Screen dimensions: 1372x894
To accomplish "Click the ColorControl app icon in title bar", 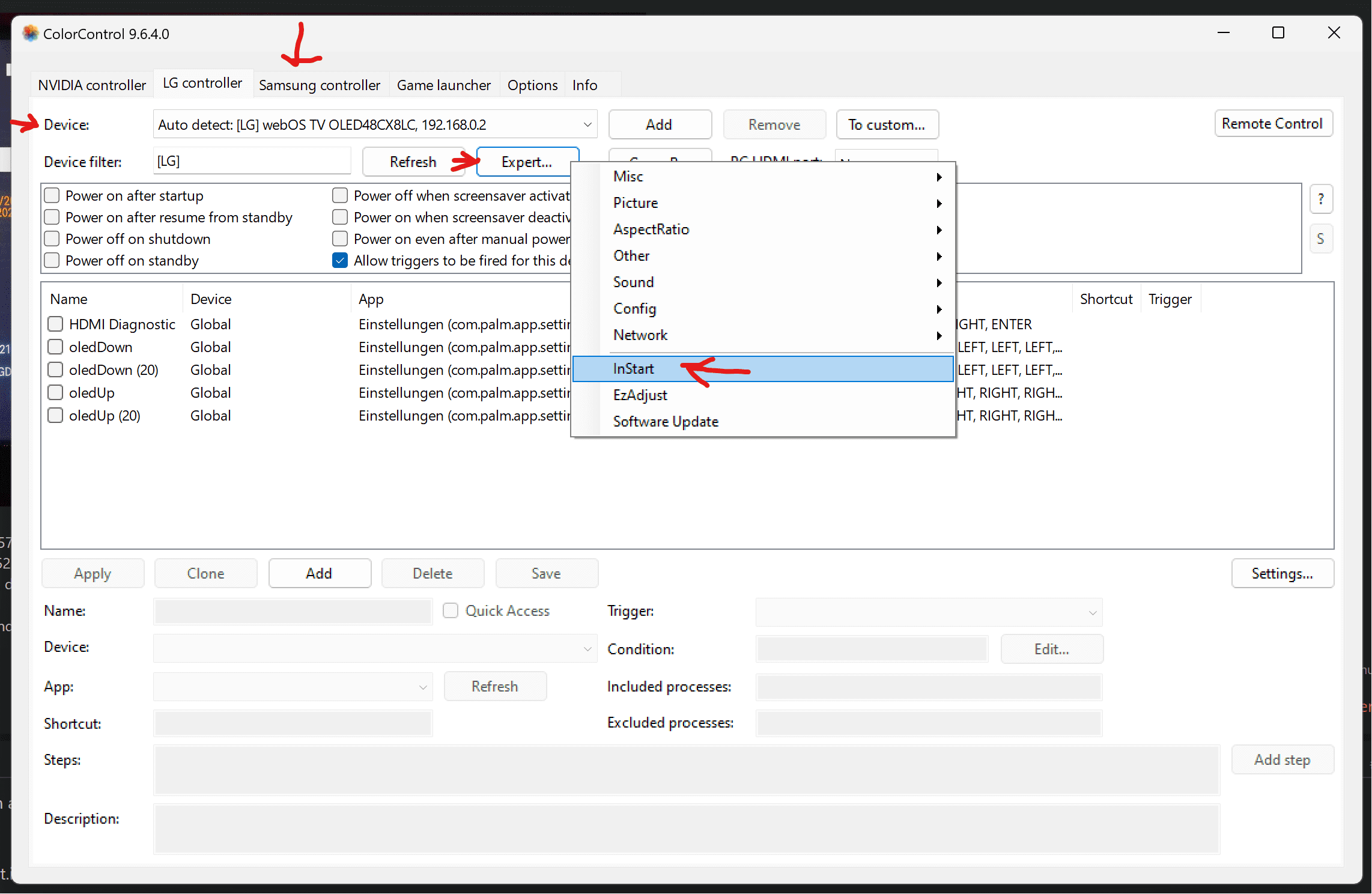I will point(30,33).
